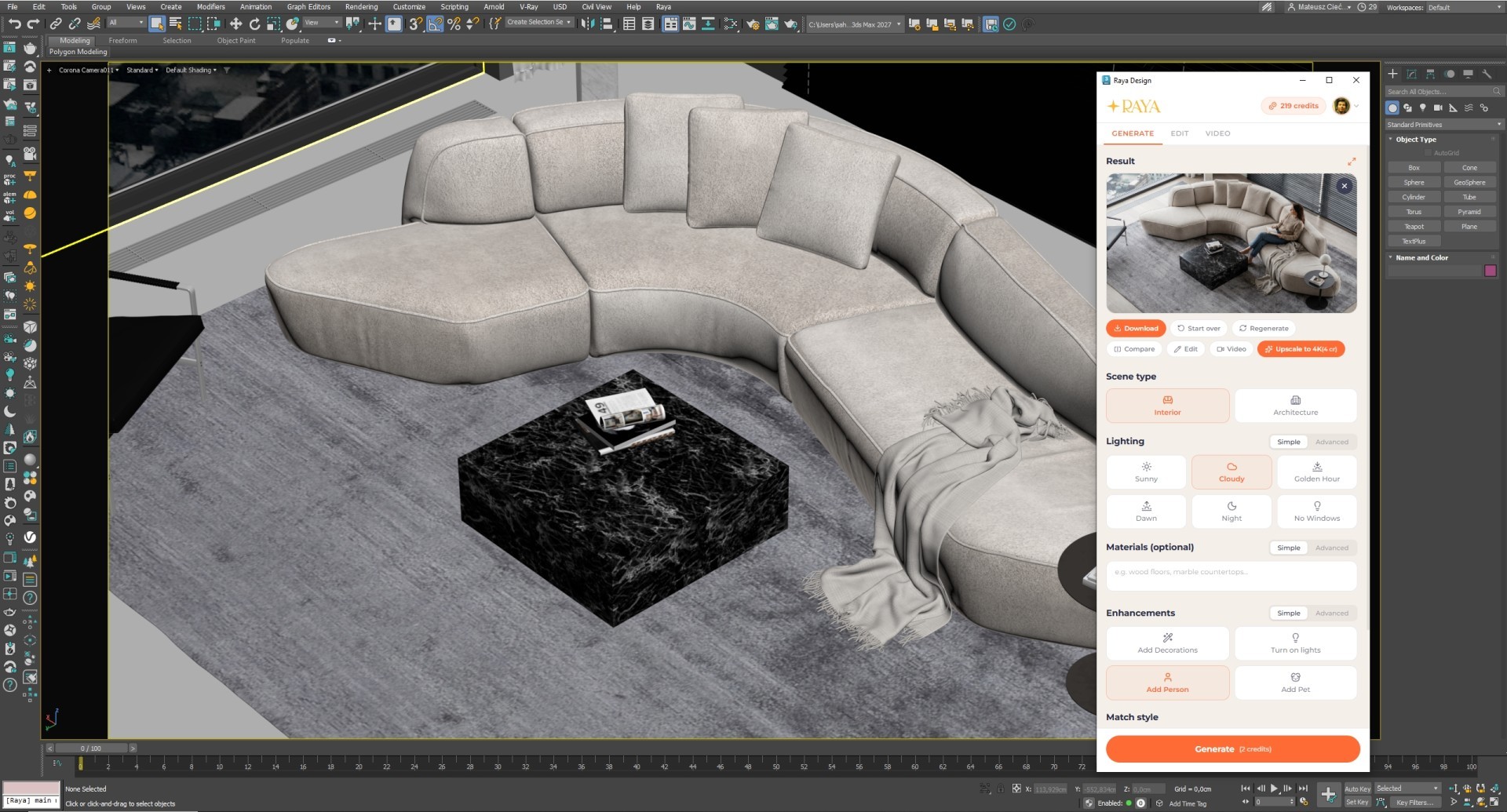Open the Curve Editor icon
Screen dimensions: 1507x812
(689, 24)
